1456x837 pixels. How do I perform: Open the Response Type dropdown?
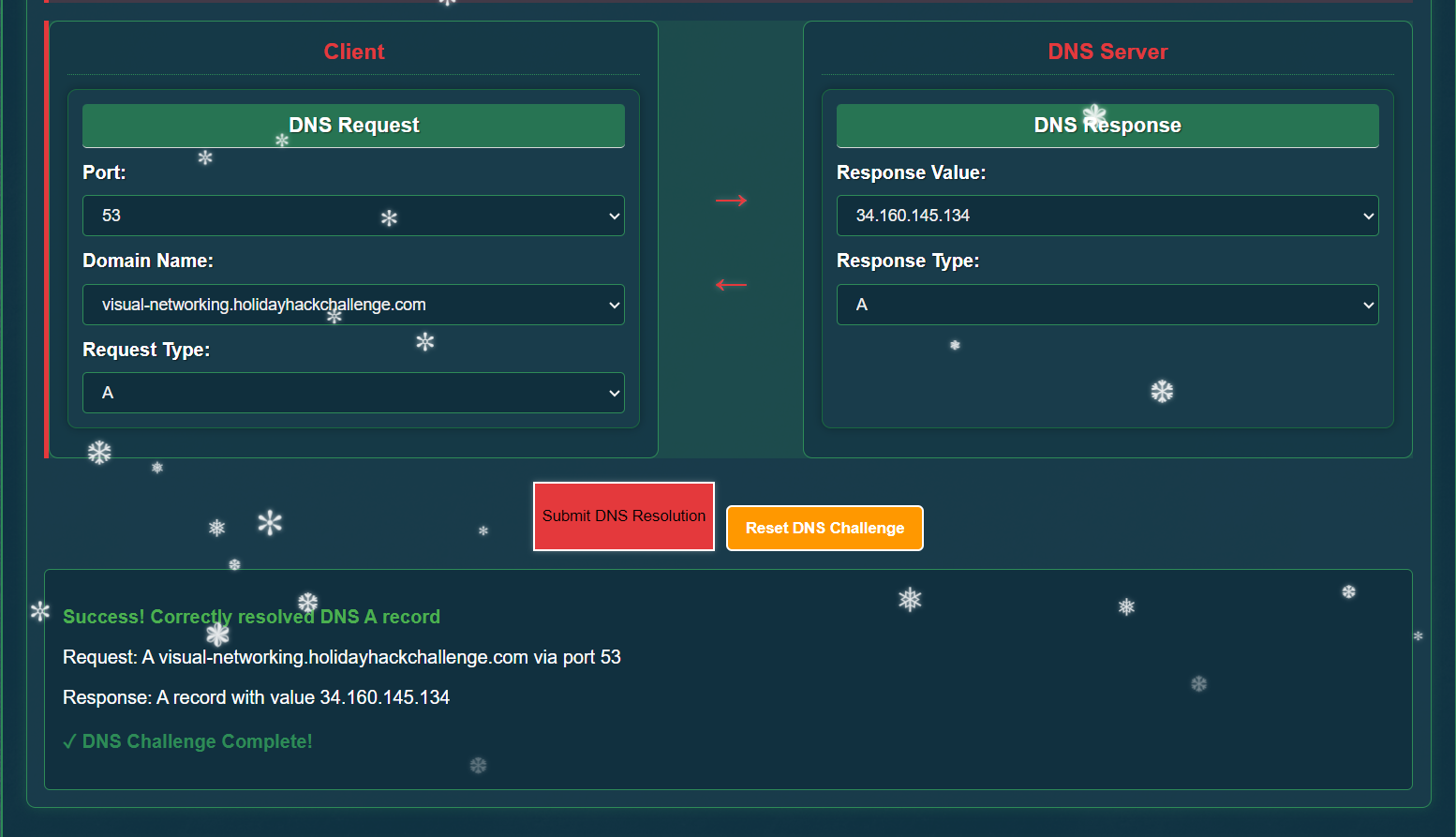tap(1107, 305)
